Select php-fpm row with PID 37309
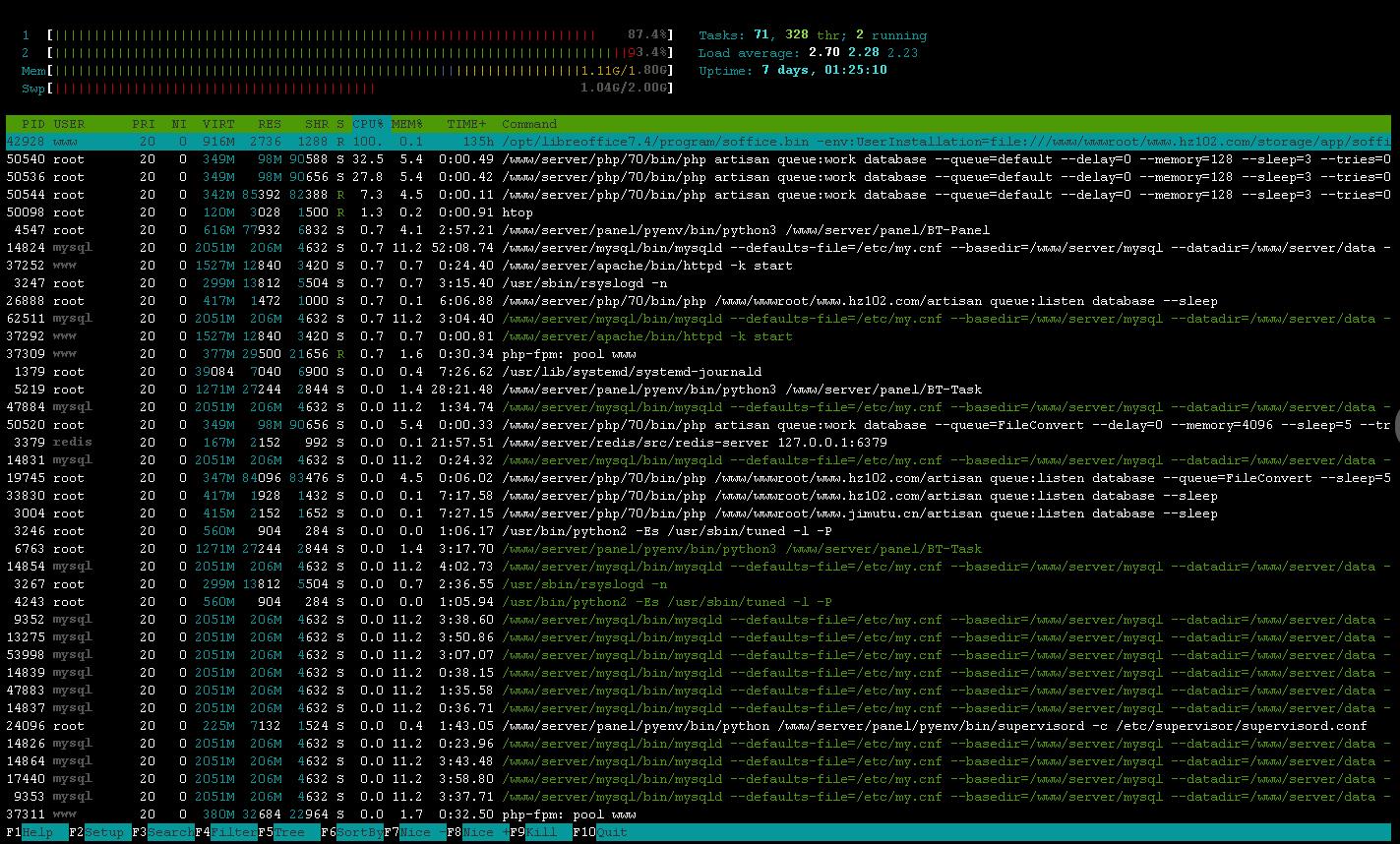Viewport: 1400px width, 844px height. click(x=699, y=354)
